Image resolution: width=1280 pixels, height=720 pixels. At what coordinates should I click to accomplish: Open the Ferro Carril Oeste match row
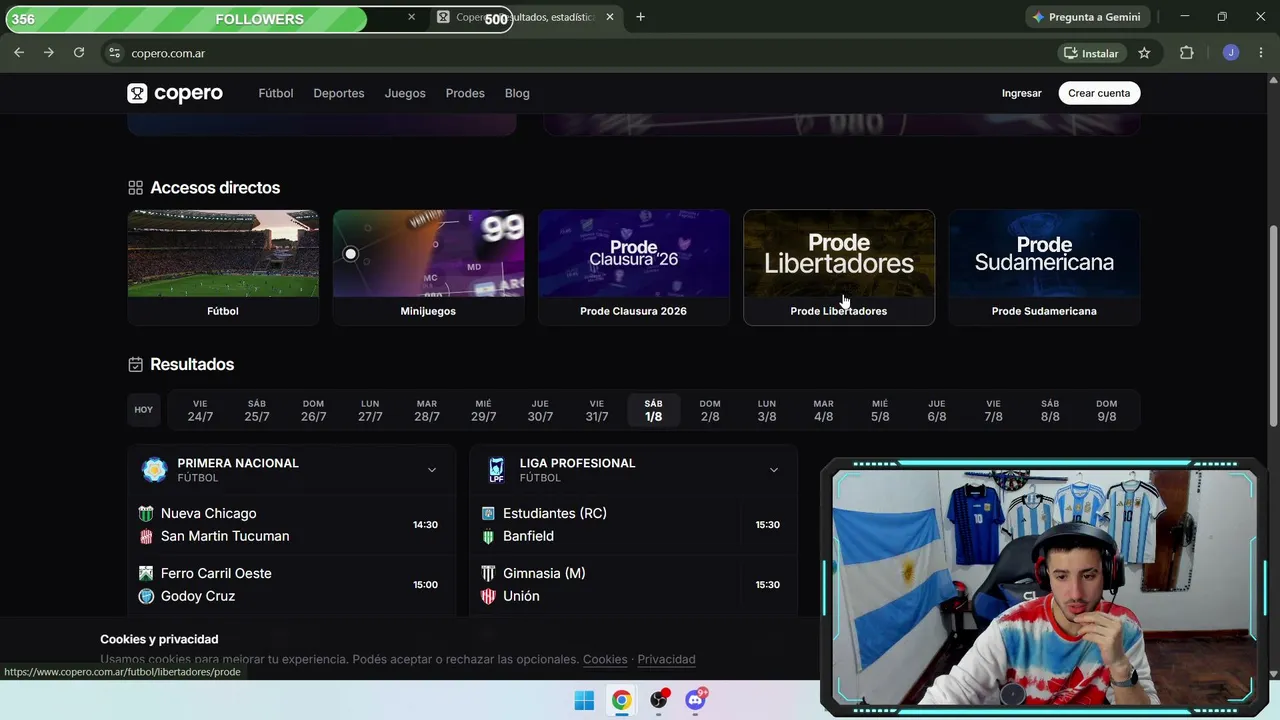(291, 585)
